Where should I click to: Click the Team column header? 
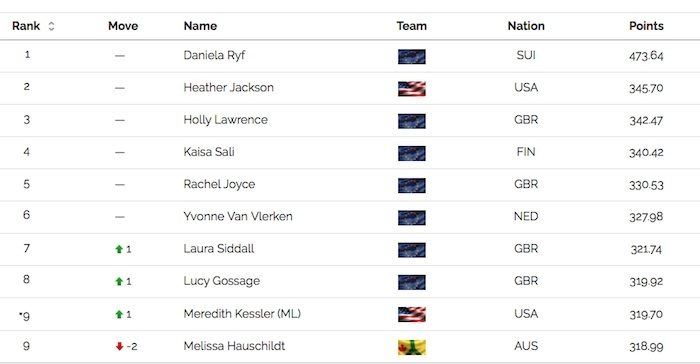[x=412, y=26]
